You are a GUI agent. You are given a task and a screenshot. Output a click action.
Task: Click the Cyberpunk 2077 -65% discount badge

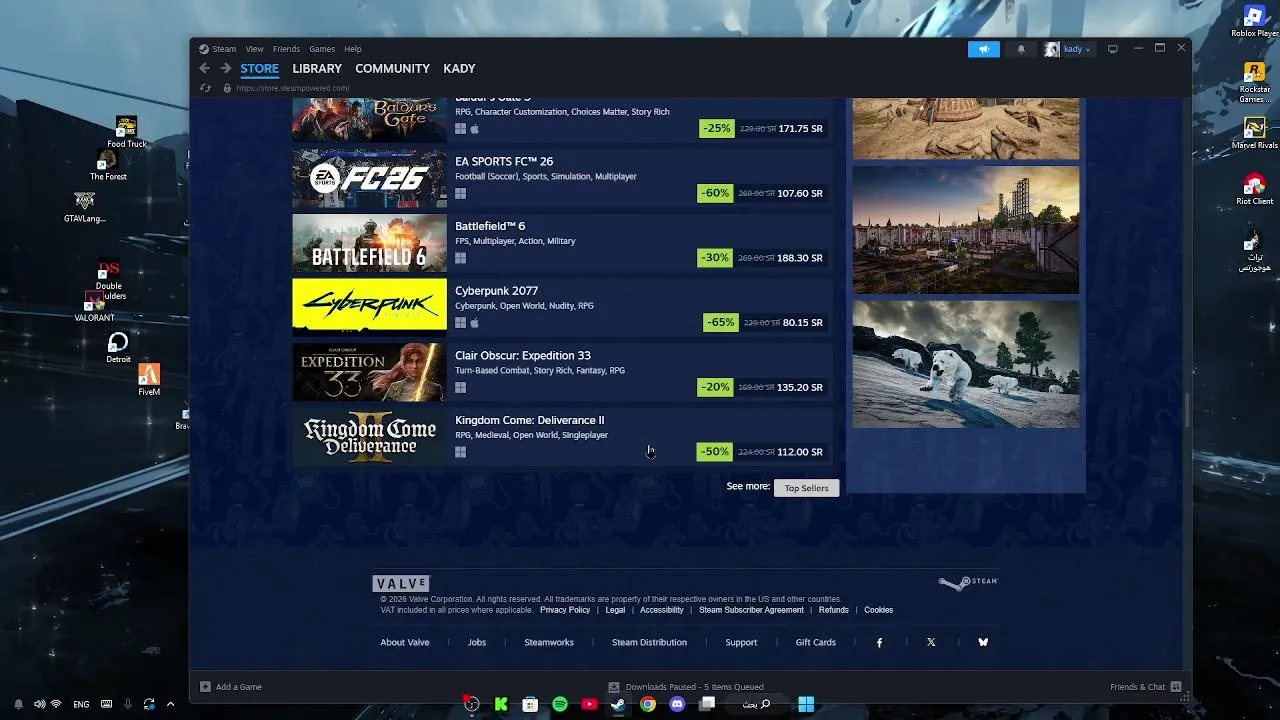pos(721,322)
